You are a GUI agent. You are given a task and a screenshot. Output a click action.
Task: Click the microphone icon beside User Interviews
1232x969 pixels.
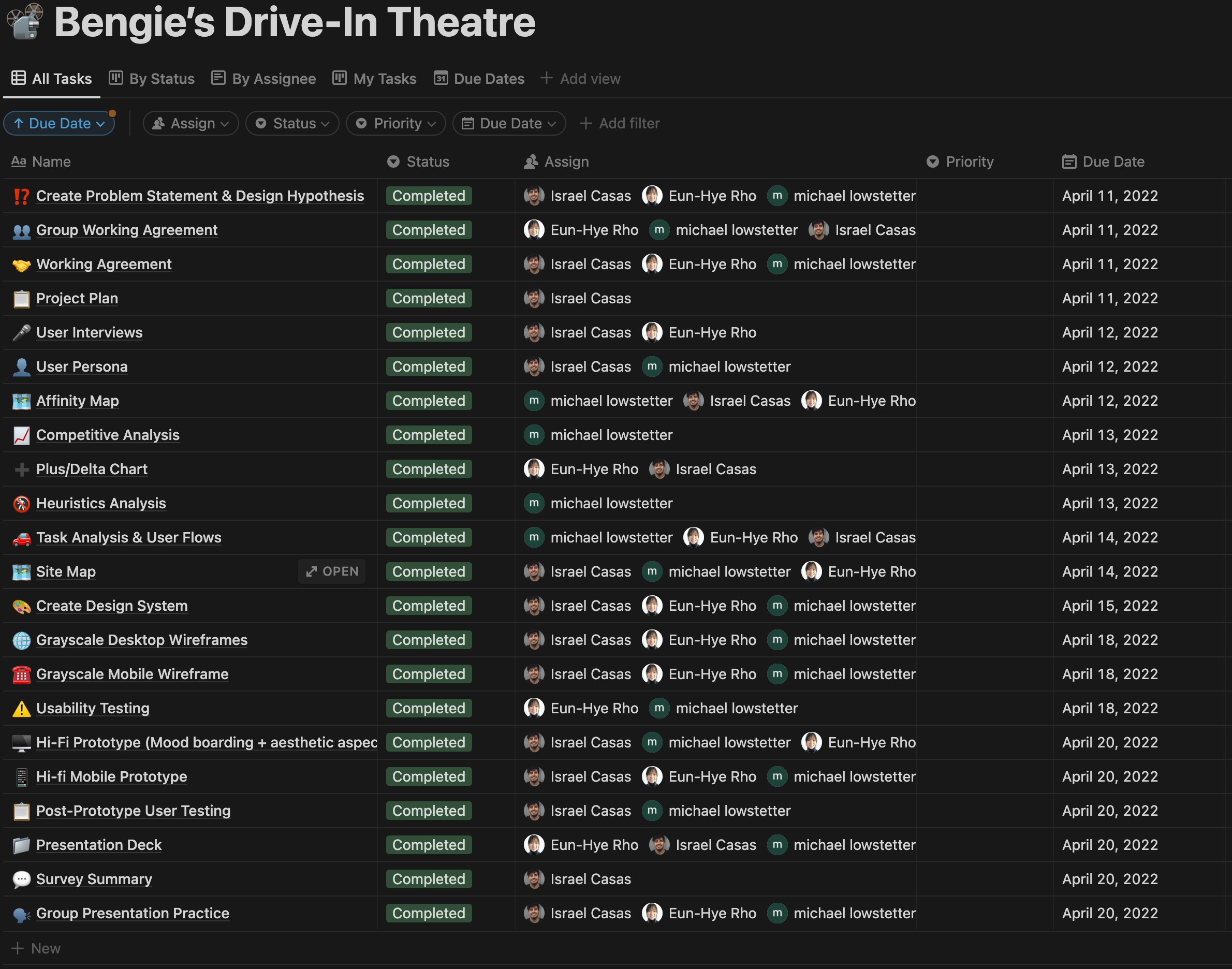pyautogui.click(x=21, y=332)
